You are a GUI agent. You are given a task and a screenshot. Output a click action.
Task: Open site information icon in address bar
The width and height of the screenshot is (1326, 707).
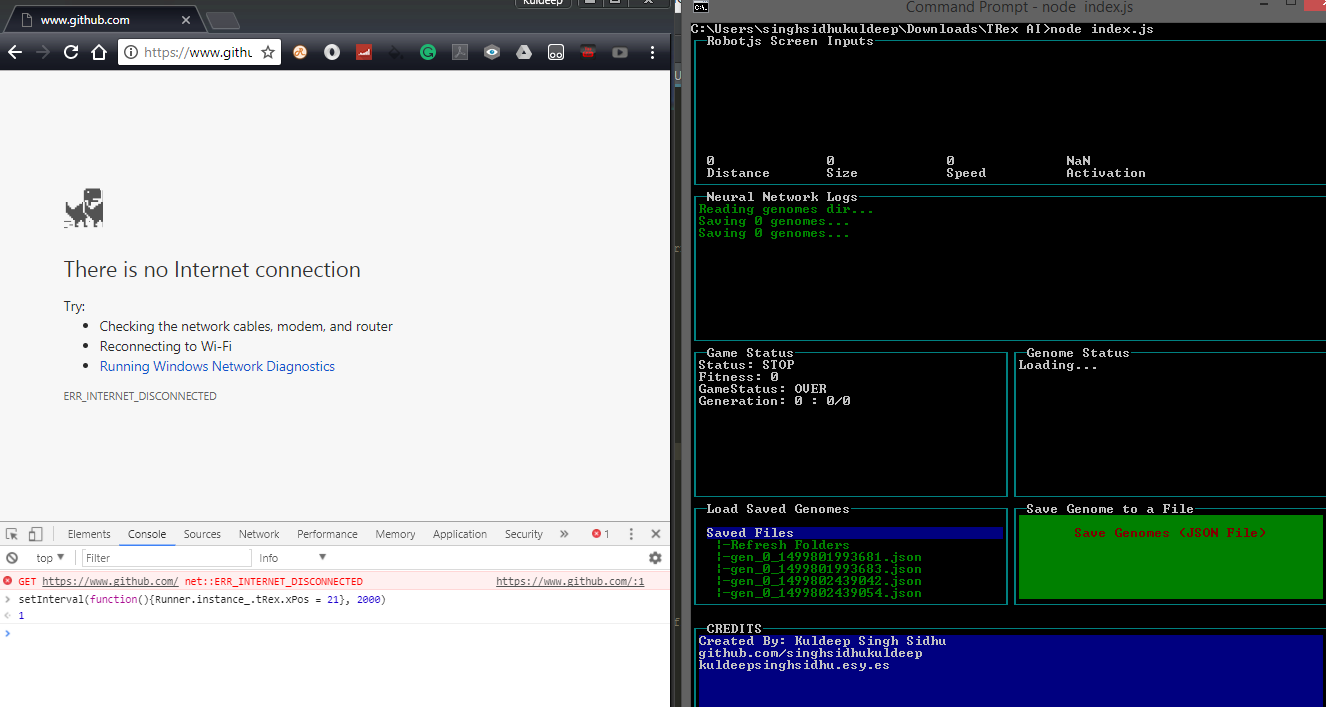[131, 52]
